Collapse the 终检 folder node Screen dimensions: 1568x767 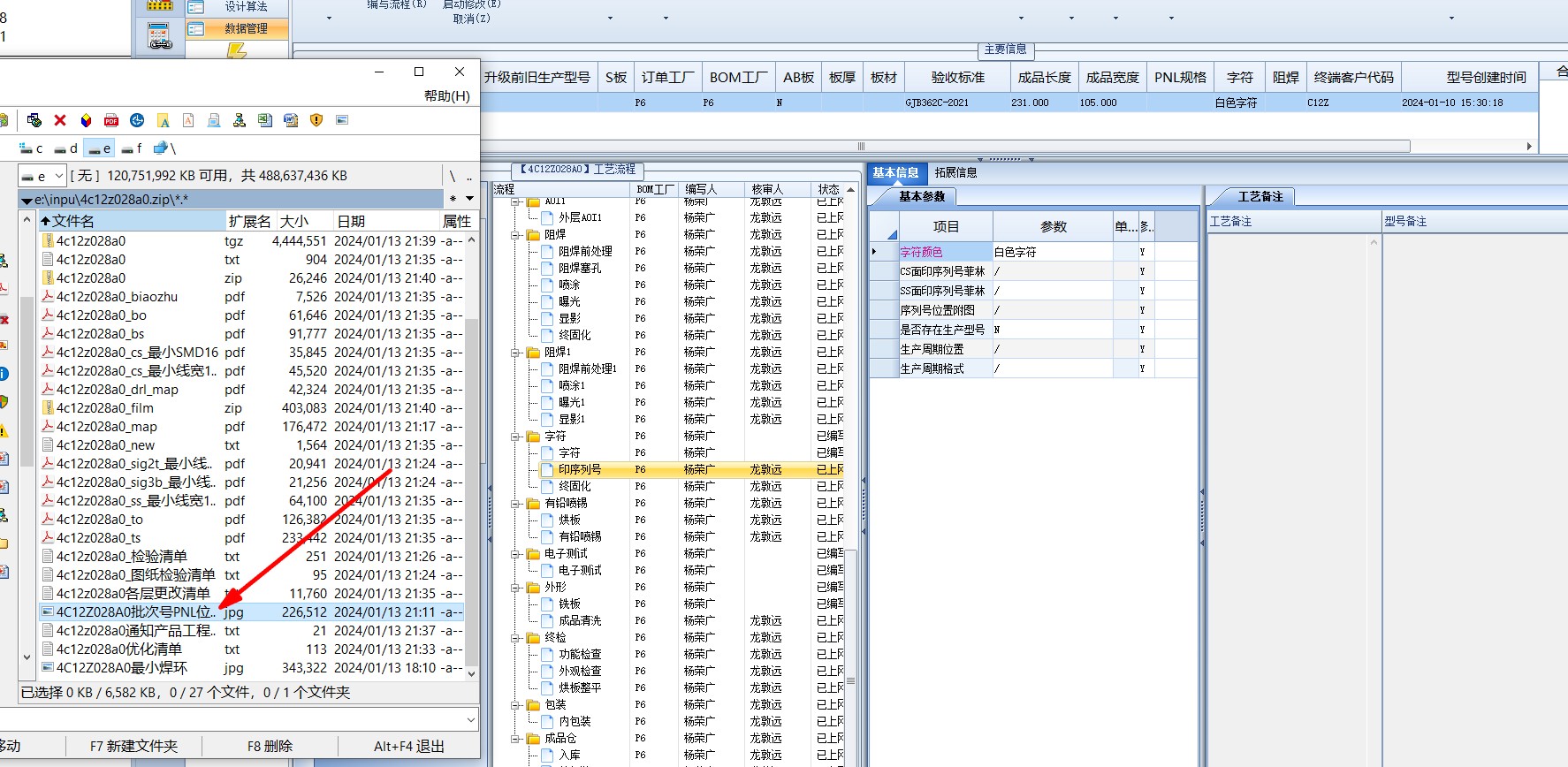[515, 638]
